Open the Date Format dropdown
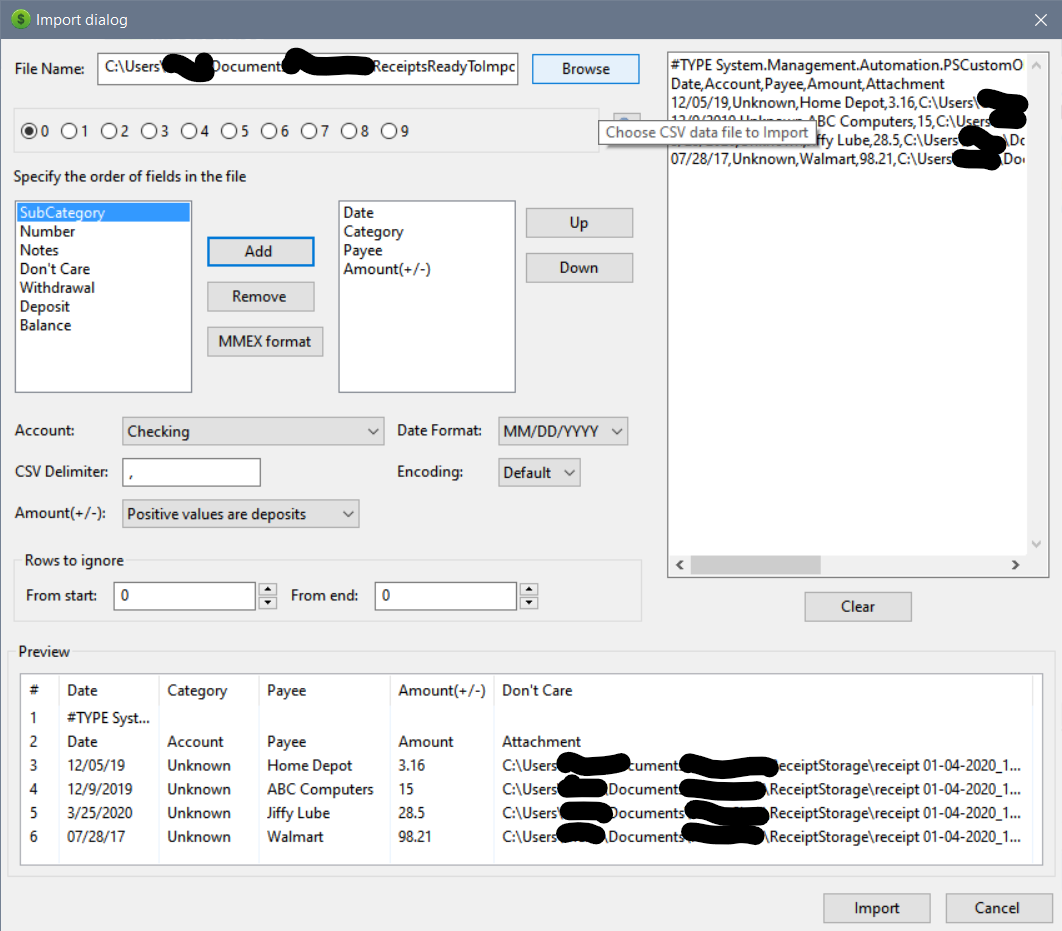Screen dimensions: 1062x931 point(563,431)
